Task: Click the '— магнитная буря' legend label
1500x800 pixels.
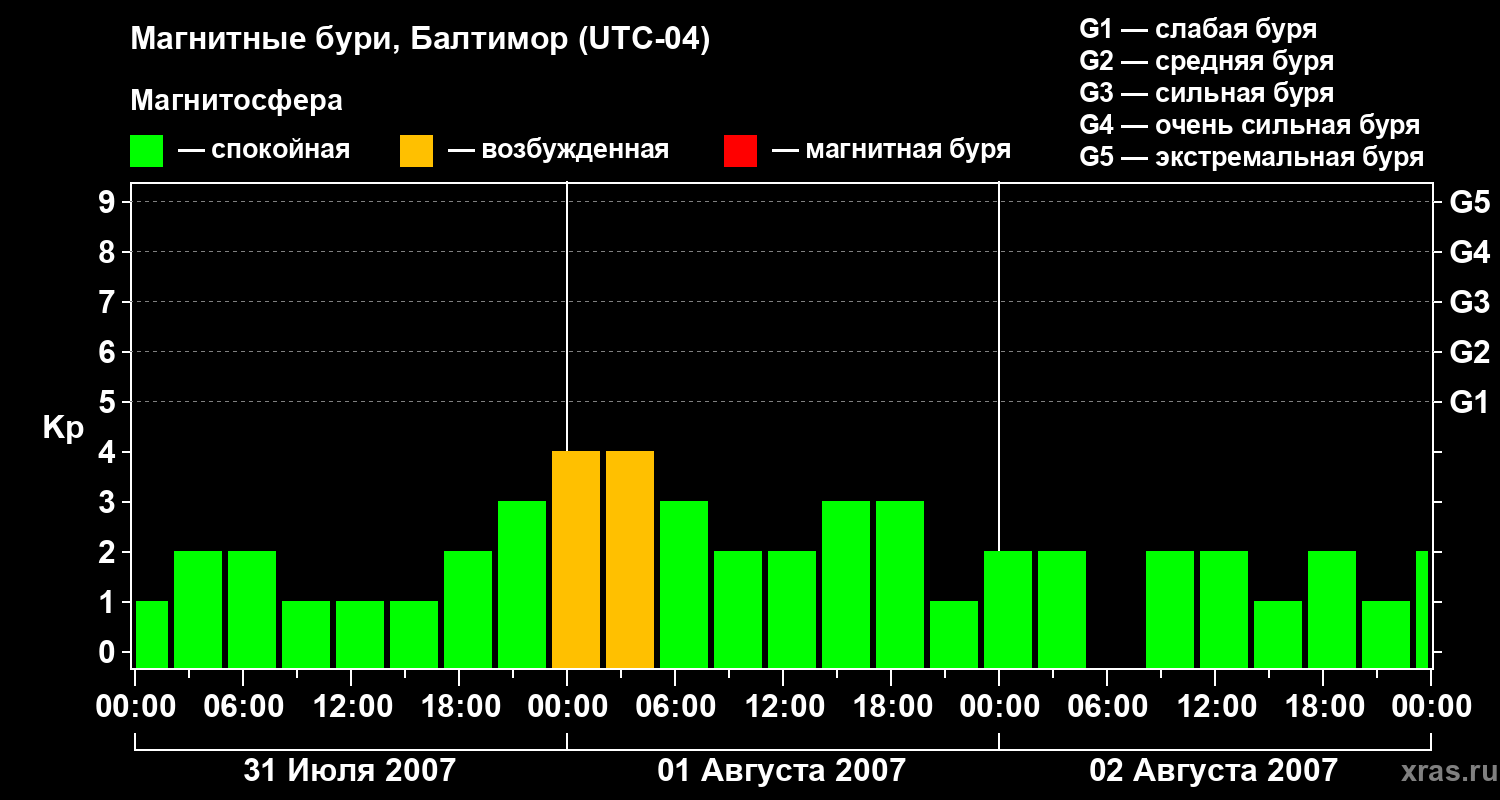Action: pyautogui.click(x=891, y=151)
